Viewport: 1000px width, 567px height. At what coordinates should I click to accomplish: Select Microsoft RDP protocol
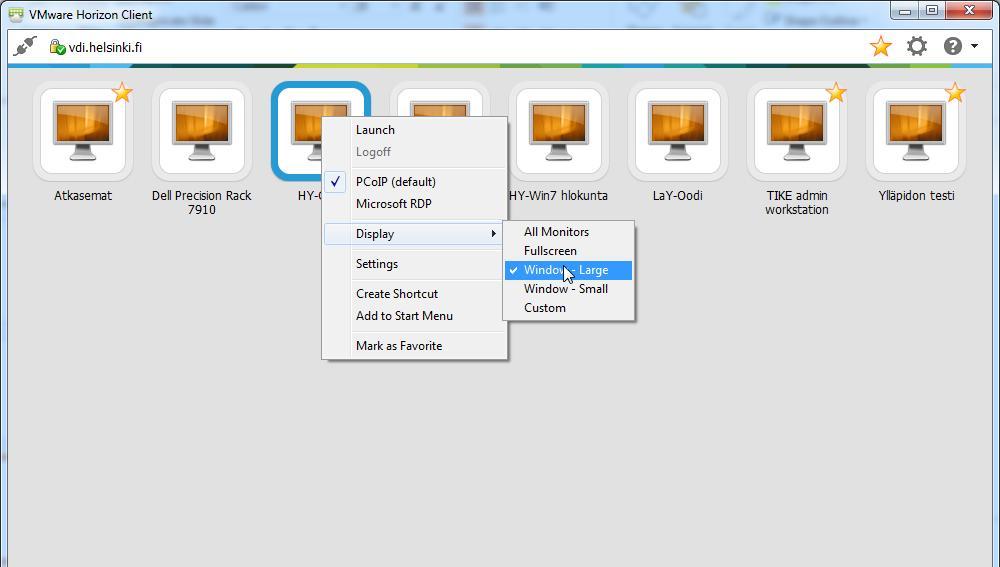tap(415, 204)
